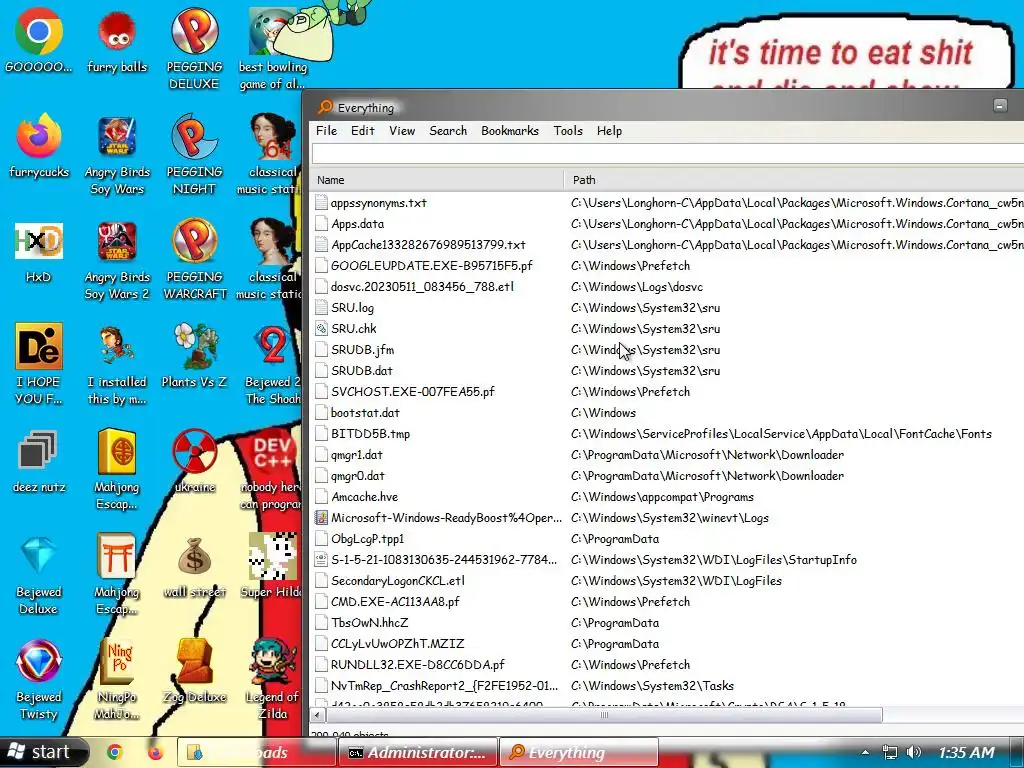Sort results by the Name column header
This screenshot has width=1024, height=768.
[x=436, y=180]
